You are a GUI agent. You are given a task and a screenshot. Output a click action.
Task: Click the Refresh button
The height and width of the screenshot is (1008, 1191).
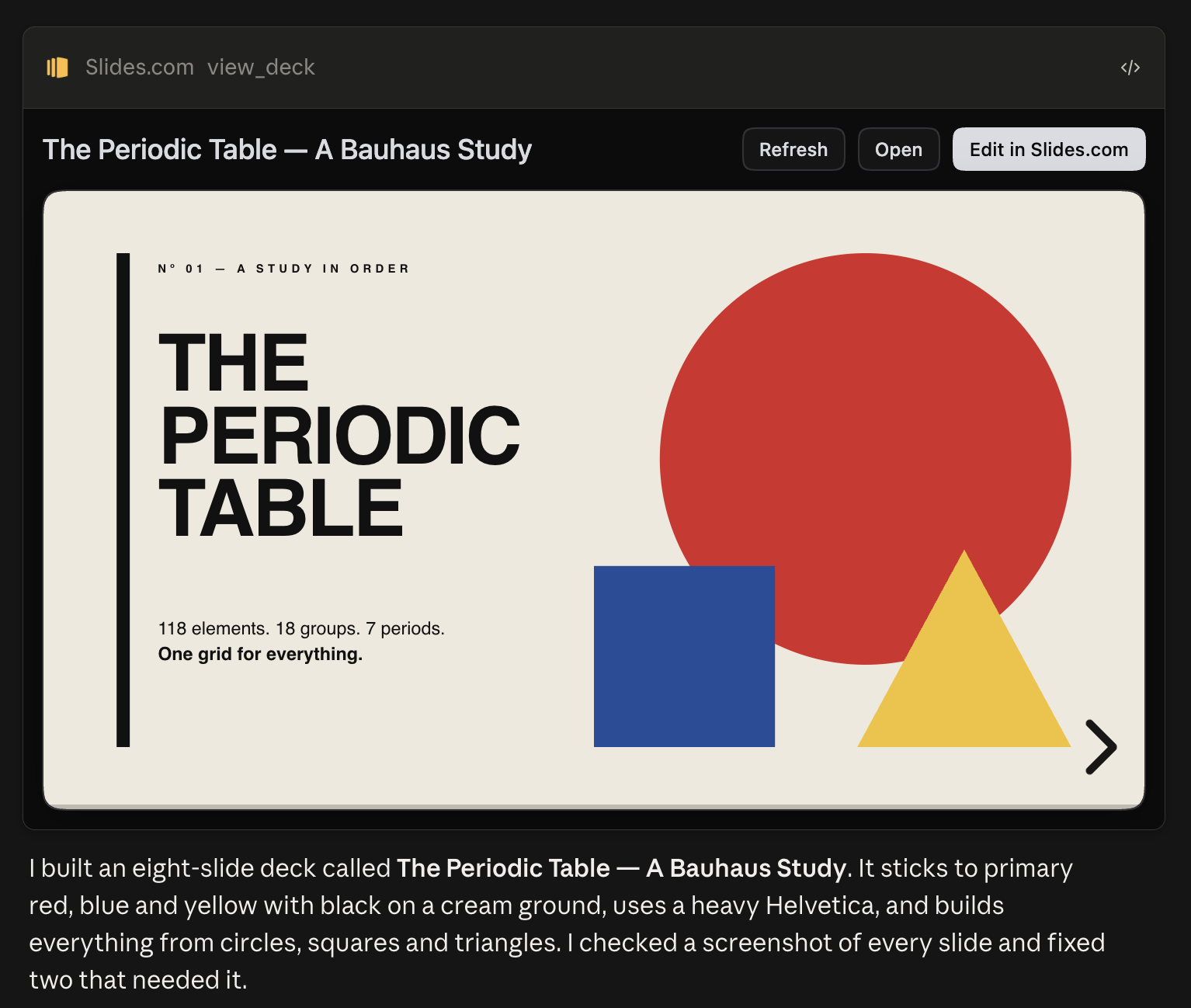[x=793, y=149]
